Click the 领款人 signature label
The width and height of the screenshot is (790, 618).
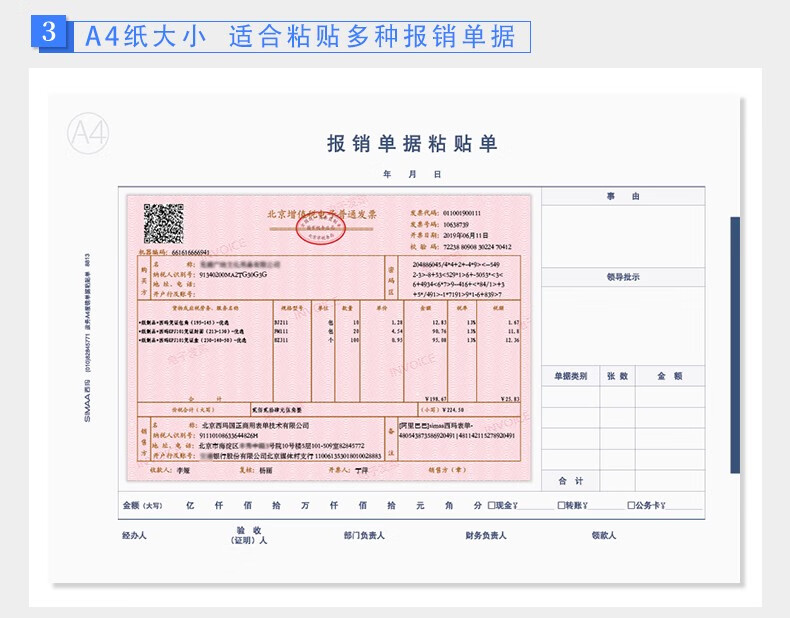(603, 535)
